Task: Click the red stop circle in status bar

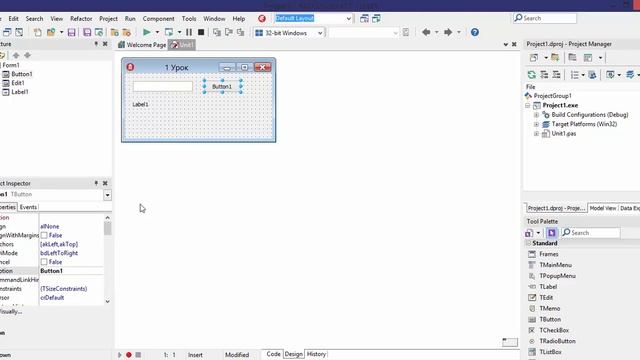Action: pos(129,355)
